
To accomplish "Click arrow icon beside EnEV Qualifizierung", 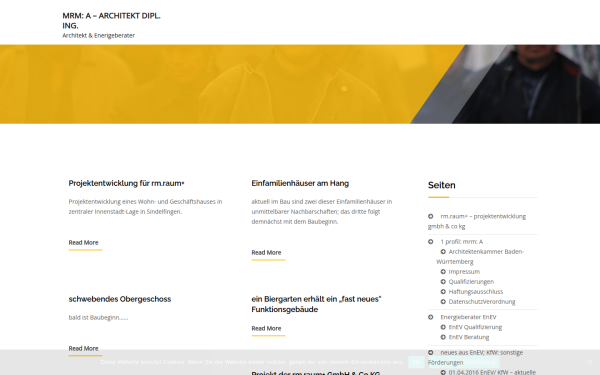I will coord(443,327).
